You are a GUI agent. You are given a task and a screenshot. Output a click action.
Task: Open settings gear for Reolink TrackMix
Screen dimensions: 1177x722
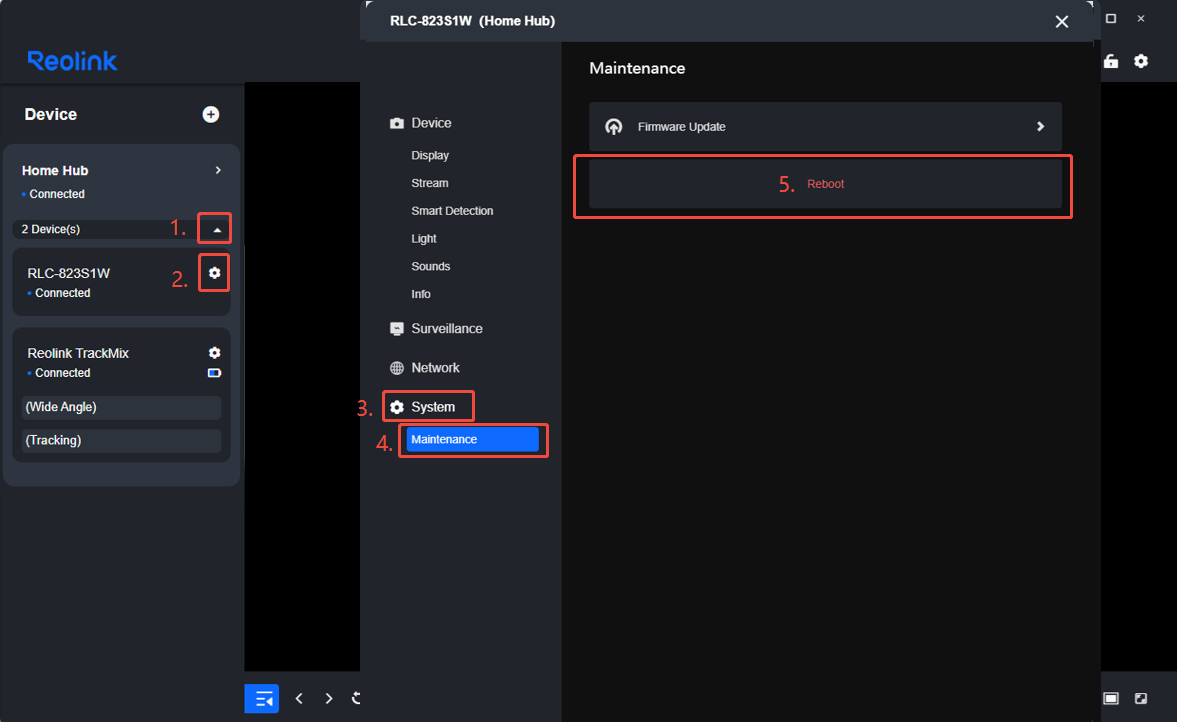[215, 353]
